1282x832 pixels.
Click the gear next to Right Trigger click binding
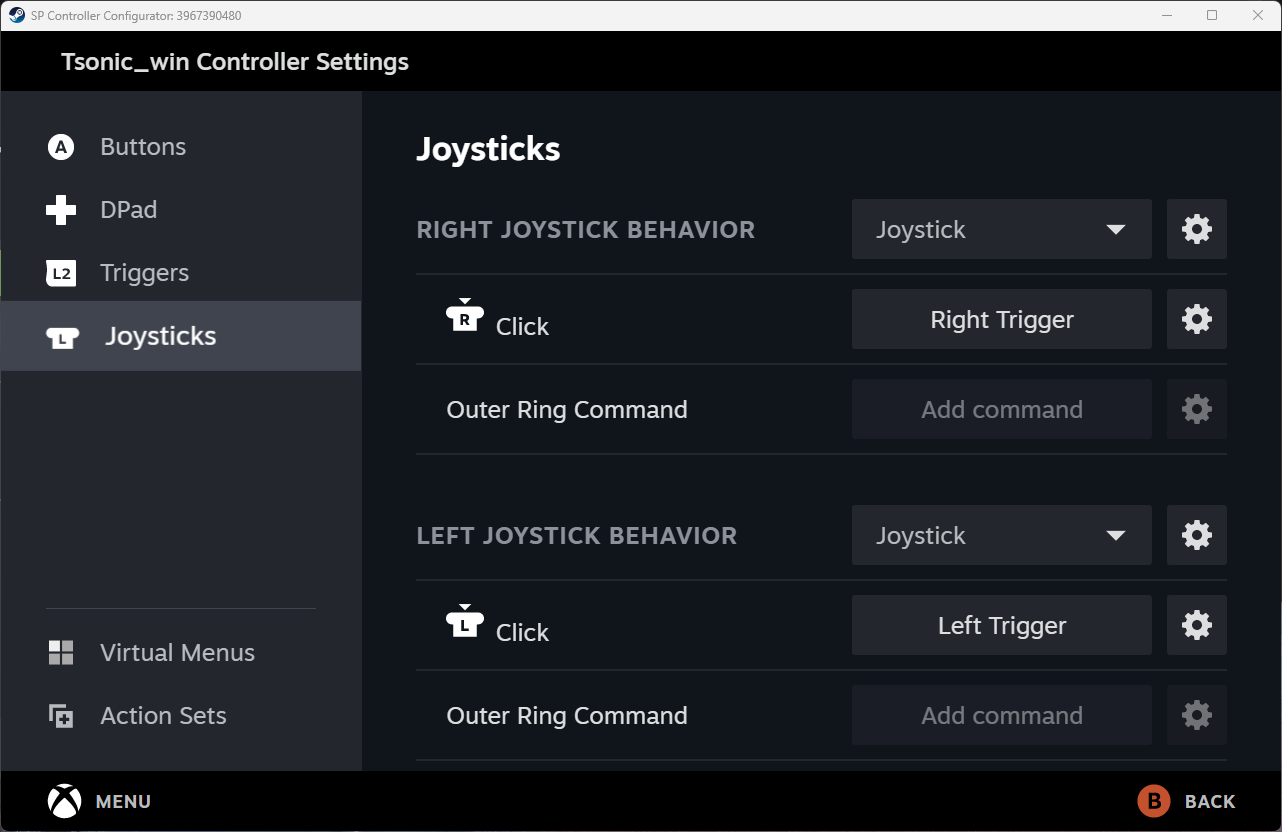tap(1196, 319)
